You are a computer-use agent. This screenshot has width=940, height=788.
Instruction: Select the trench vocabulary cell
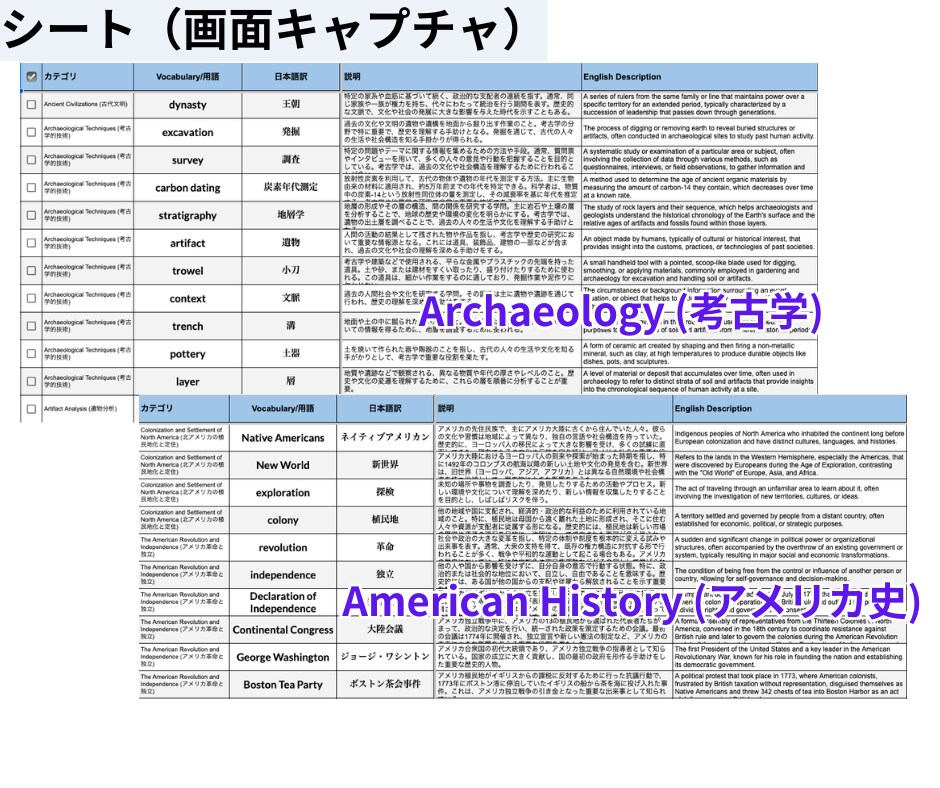point(188,326)
